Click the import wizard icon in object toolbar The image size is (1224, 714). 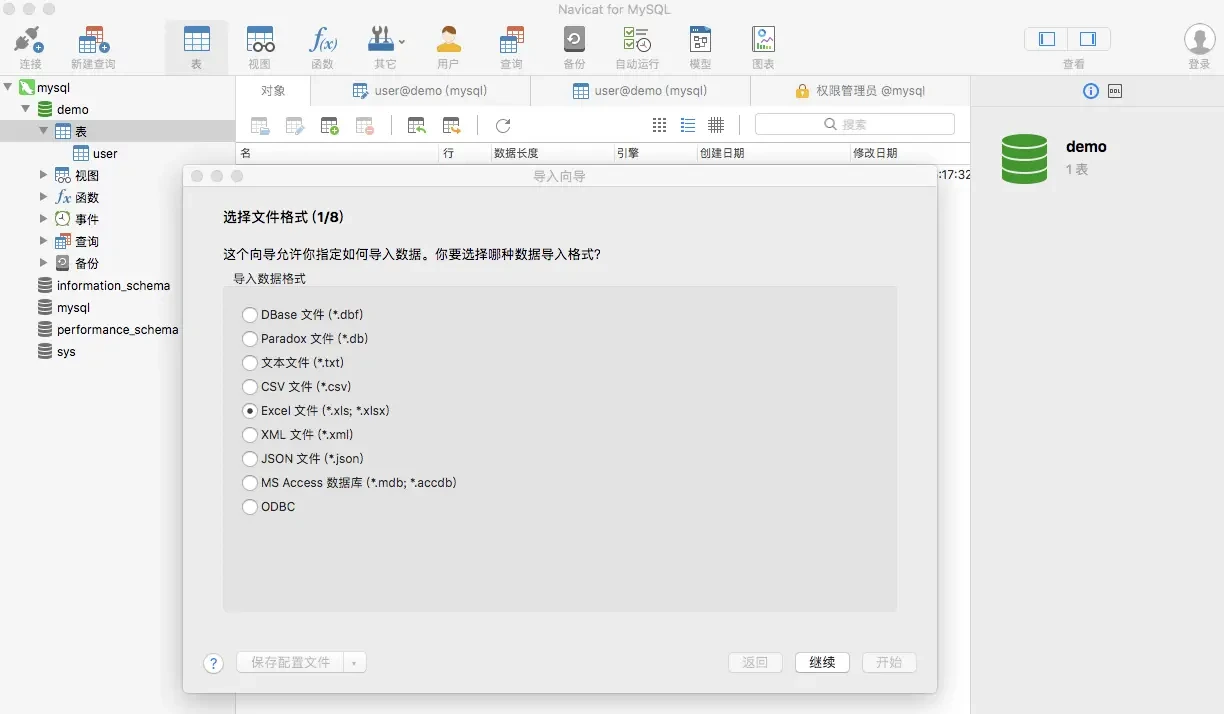coord(417,126)
